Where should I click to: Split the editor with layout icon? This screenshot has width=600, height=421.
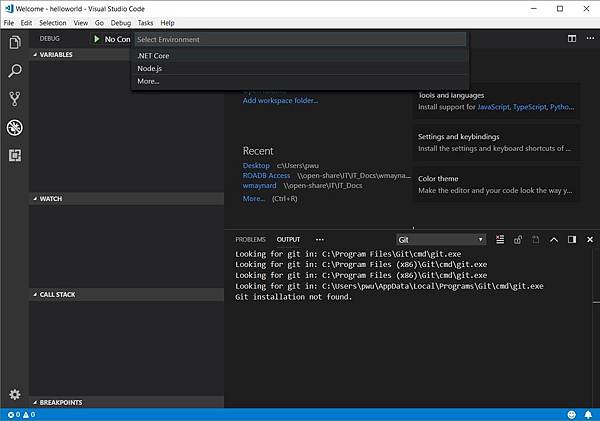[x=572, y=38]
